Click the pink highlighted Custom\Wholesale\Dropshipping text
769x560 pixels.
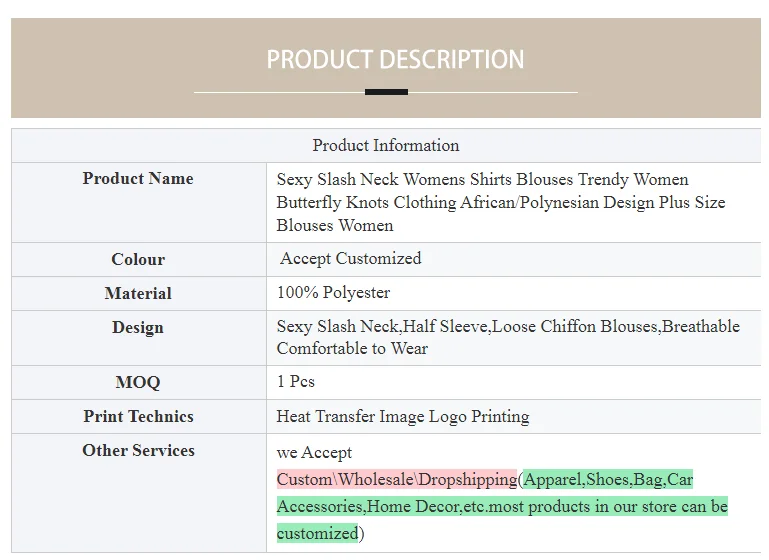pos(397,479)
